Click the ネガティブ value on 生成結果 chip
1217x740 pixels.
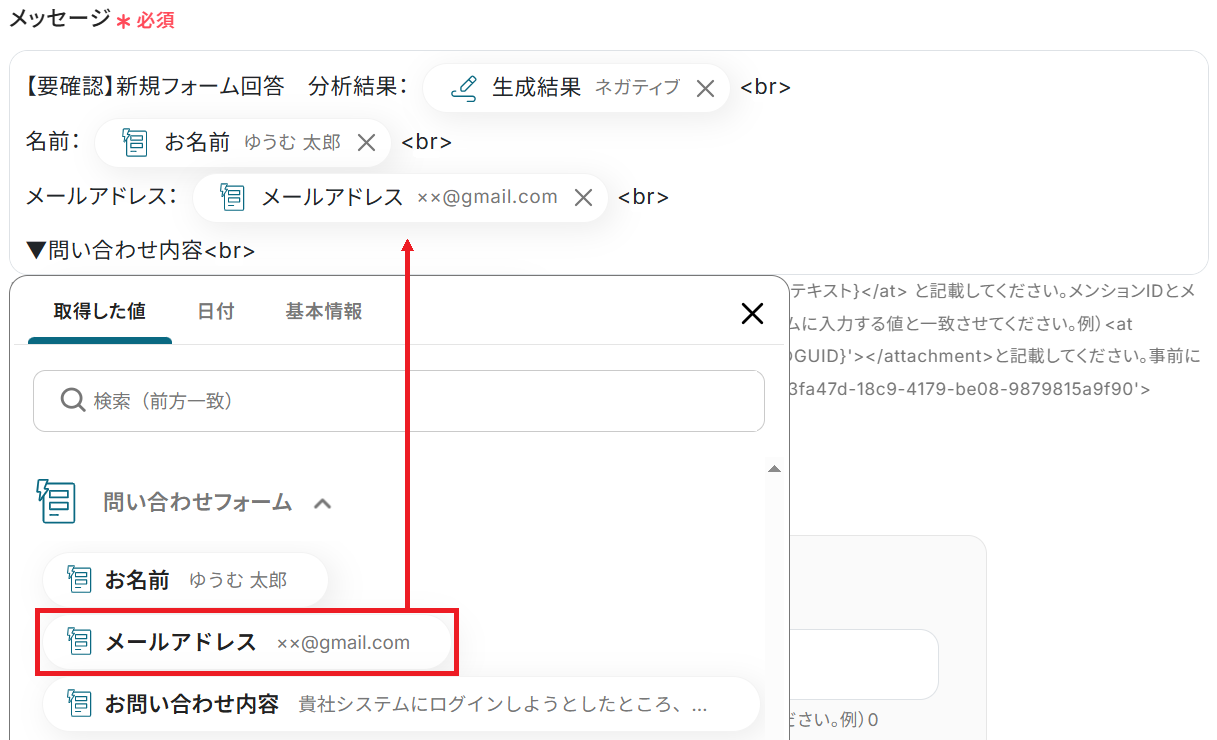coord(637,88)
